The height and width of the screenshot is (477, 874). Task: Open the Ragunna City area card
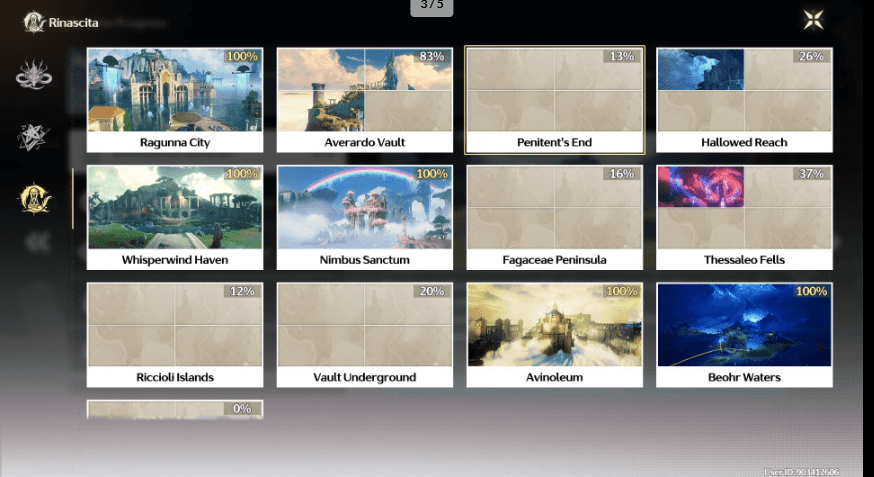pos(175,100)
